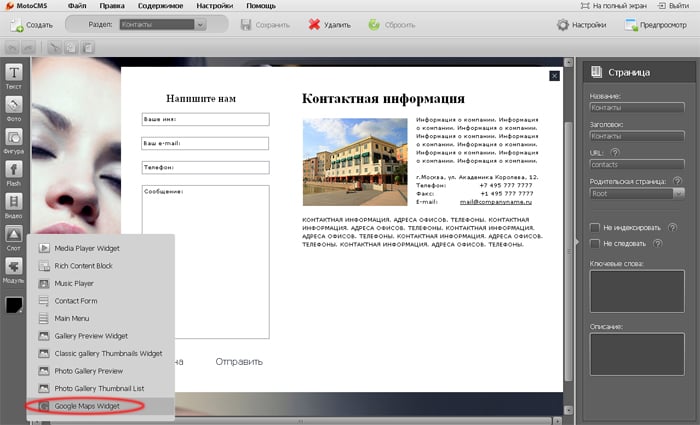Screen dimensions: 700x425
Task: Click the black color swatch
Action: pyautogui.click(x=15, y=304)
